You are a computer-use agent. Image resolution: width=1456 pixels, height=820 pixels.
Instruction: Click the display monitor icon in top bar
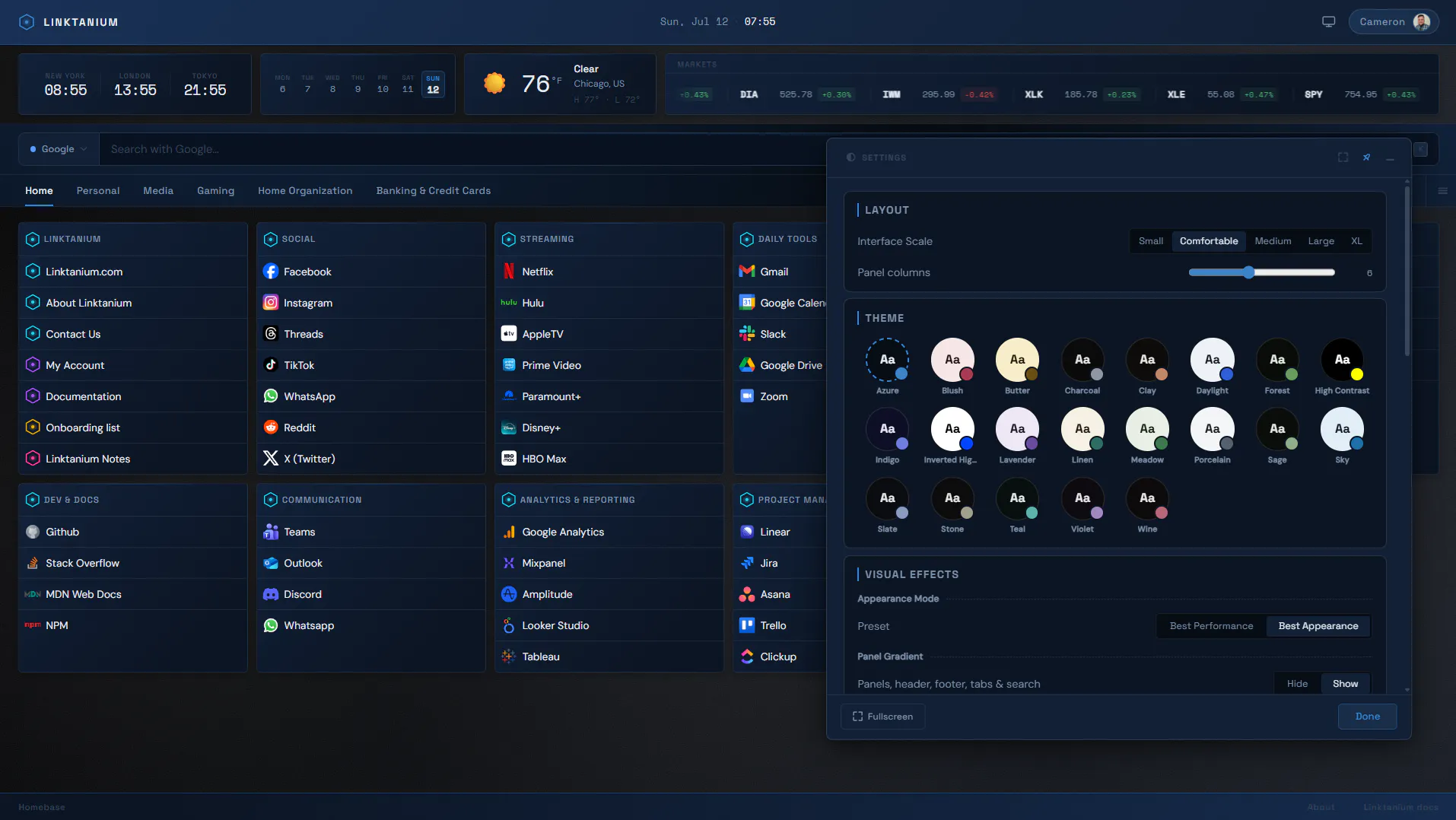pos(1328,21)
